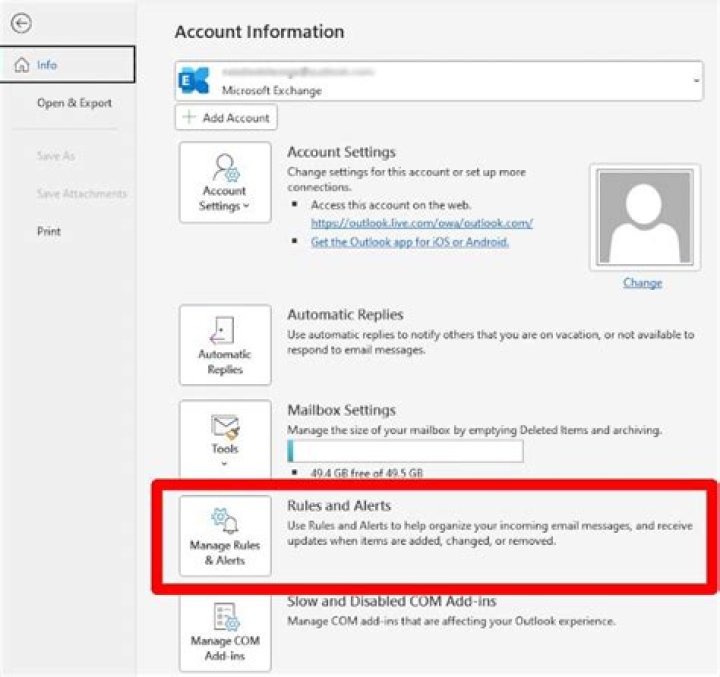Click the Change link under profile photo
Viewport: 720px width, 677px height.
[642, 283]
